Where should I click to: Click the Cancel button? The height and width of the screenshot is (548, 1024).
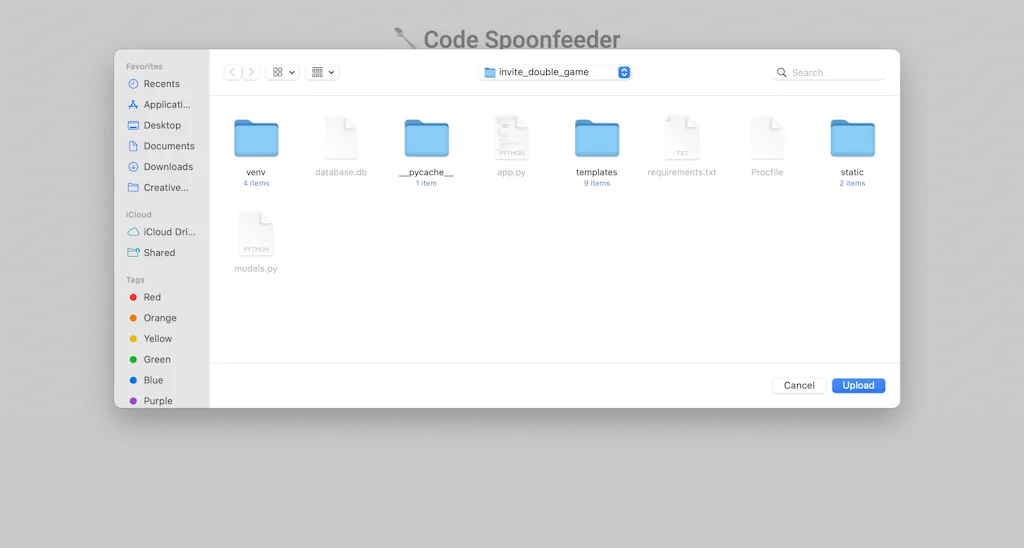click(799, 385)
